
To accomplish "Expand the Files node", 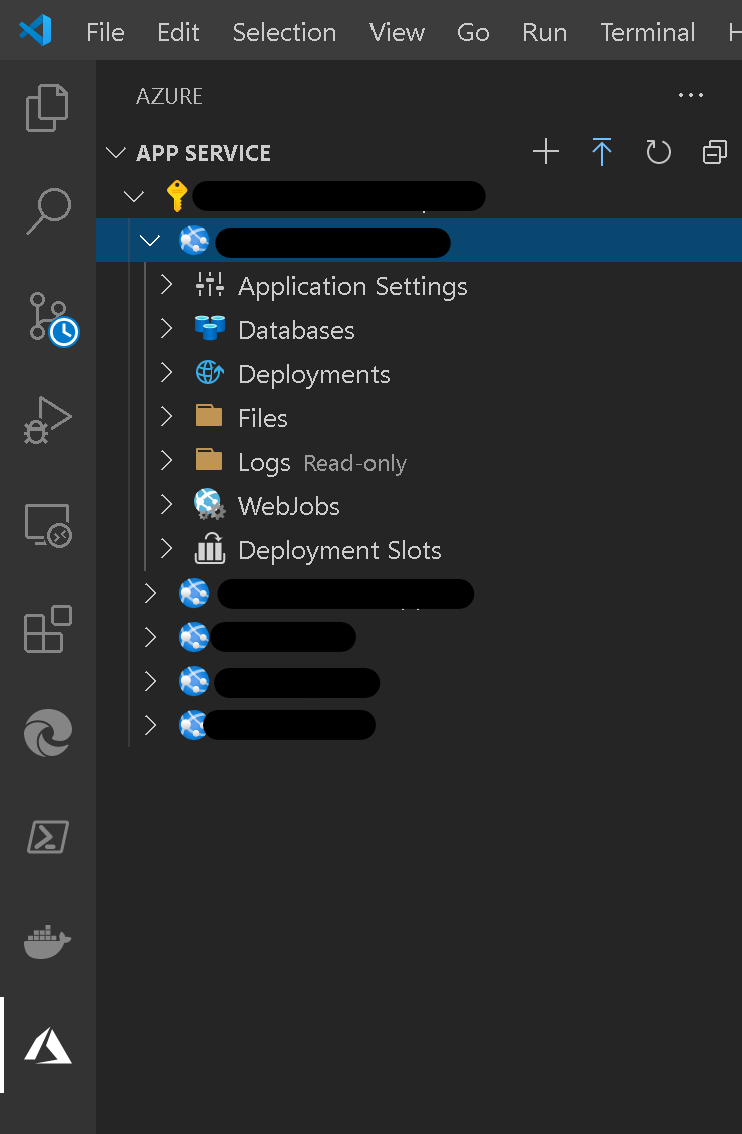I will point(166,416).
